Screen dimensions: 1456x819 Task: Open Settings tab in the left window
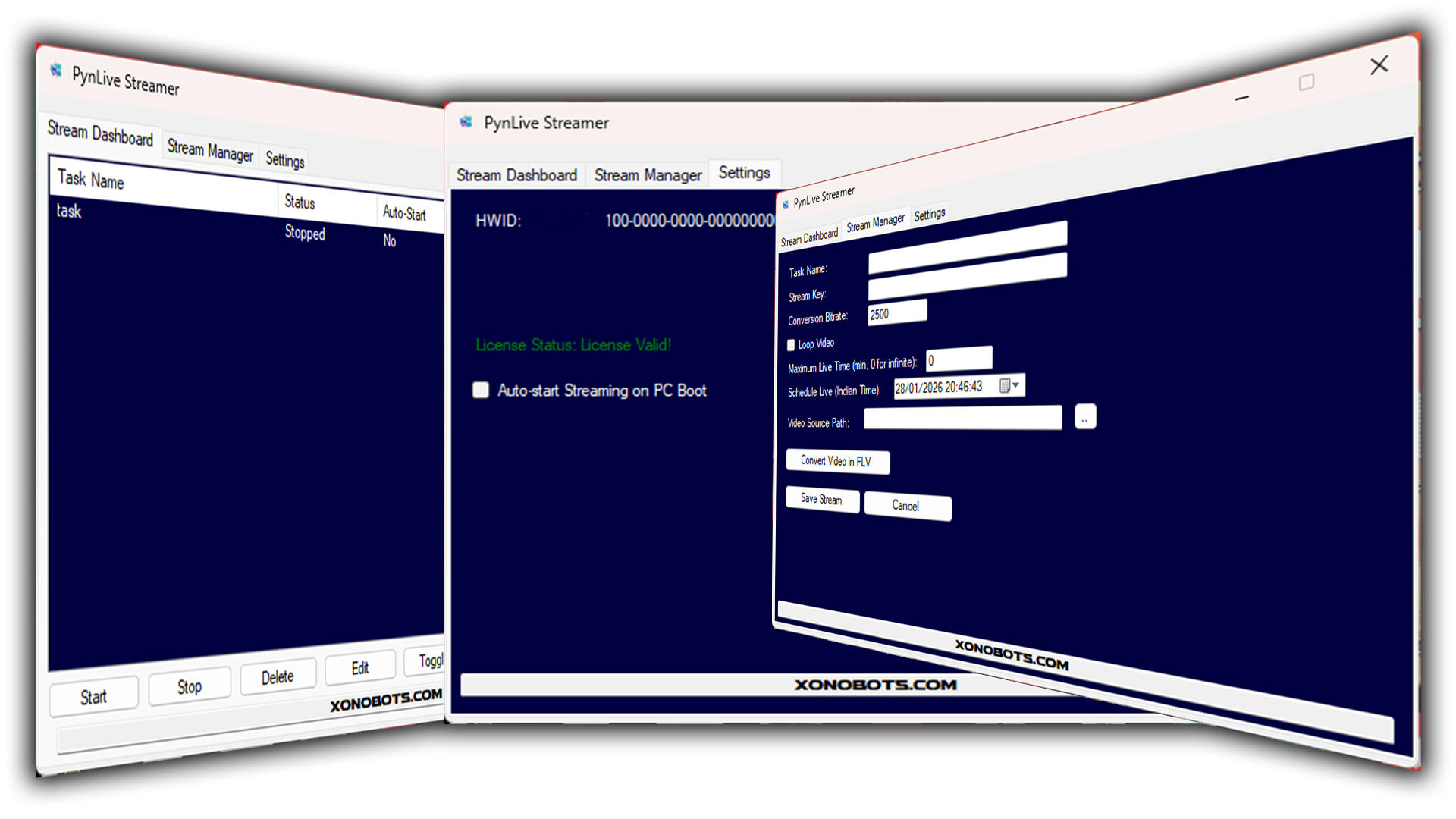(x=284, y=159)
